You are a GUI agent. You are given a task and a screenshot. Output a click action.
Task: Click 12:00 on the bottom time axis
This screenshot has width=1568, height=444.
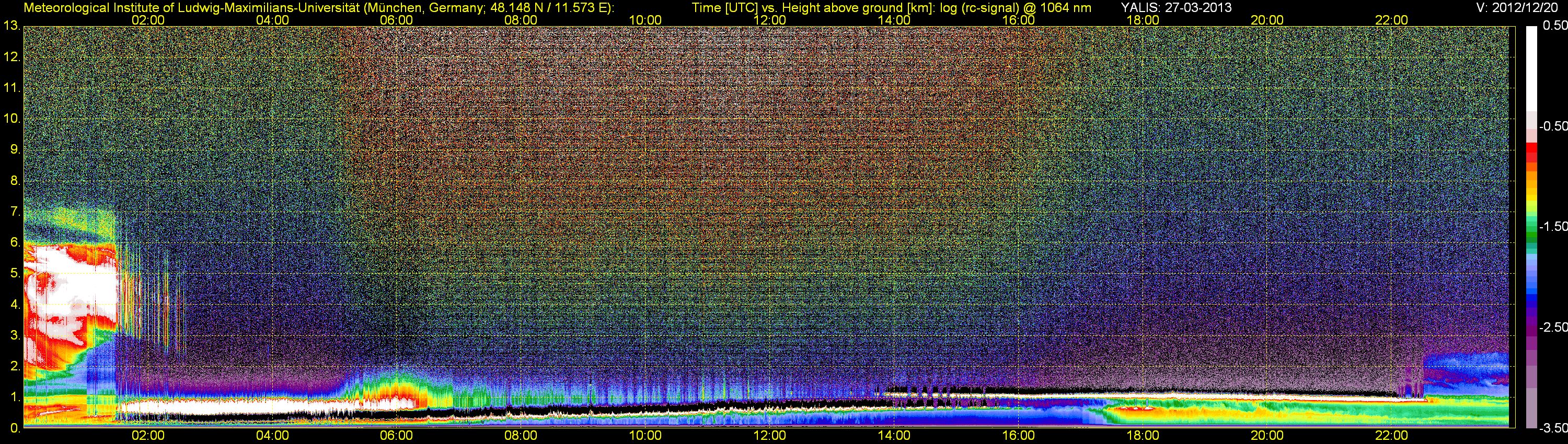pyautogui.click(x=769, y=436)
